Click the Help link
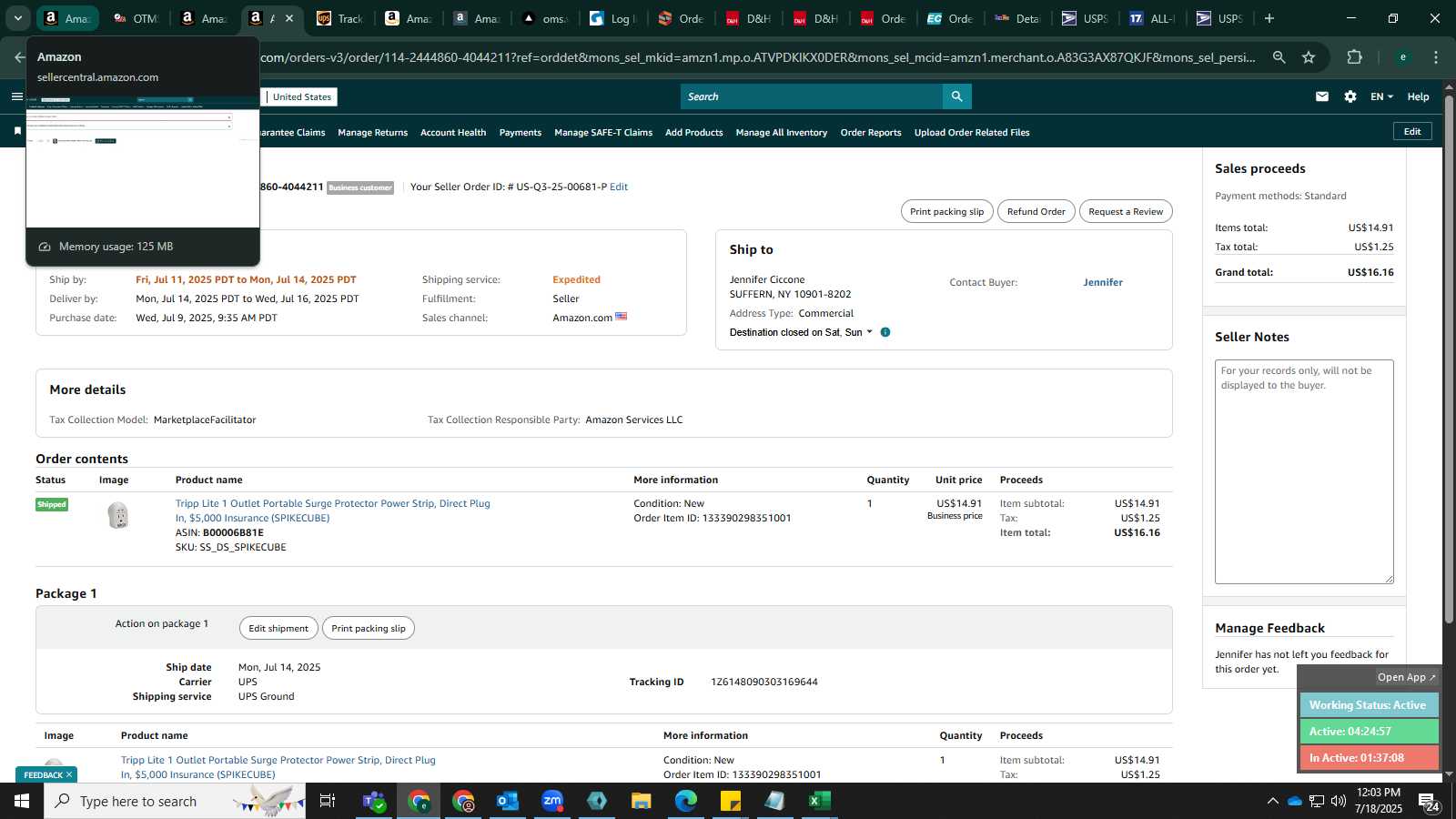Screen dimensions: 1456x819 [x=1418, y=96]
